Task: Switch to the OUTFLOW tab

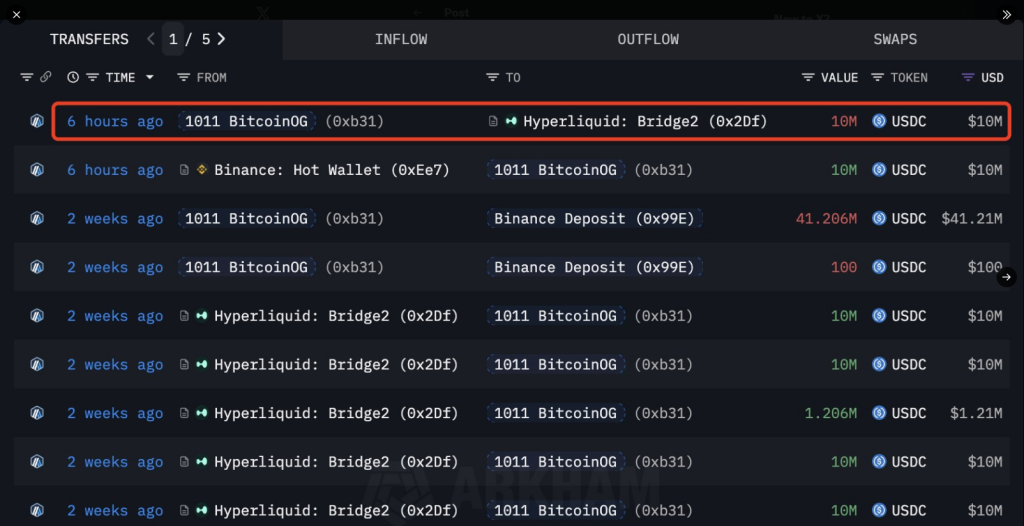Action: [648, 39]
